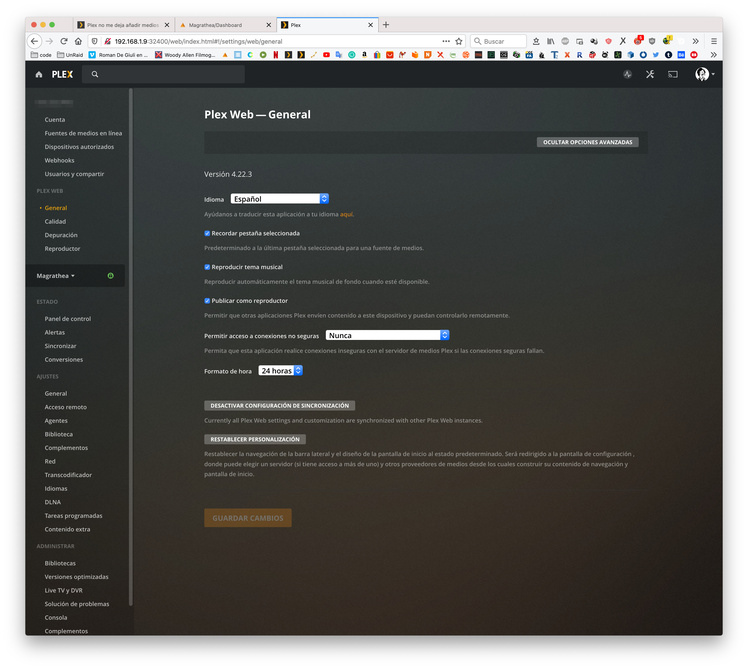Open Woody Allen Filmog... bookmark
Viewport: 748px width, 669px height.
pyautogui.click(x=185, y=55)
